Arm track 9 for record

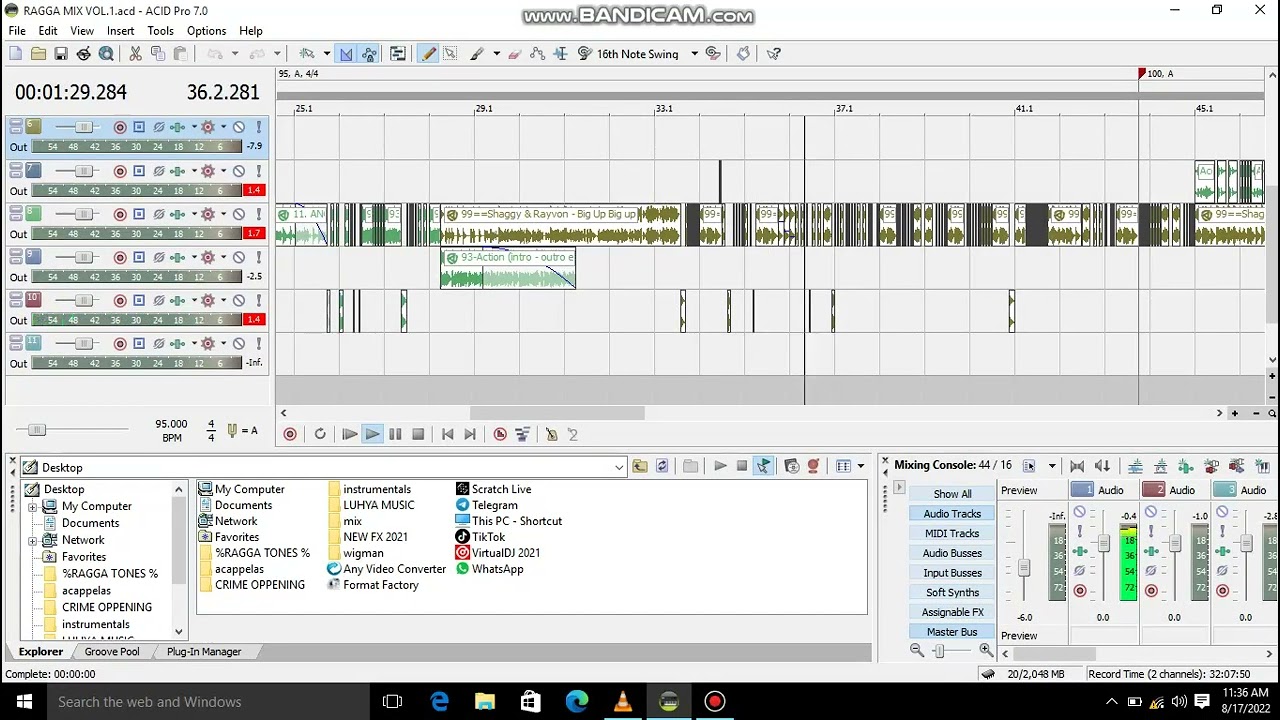tap(120, 257)
